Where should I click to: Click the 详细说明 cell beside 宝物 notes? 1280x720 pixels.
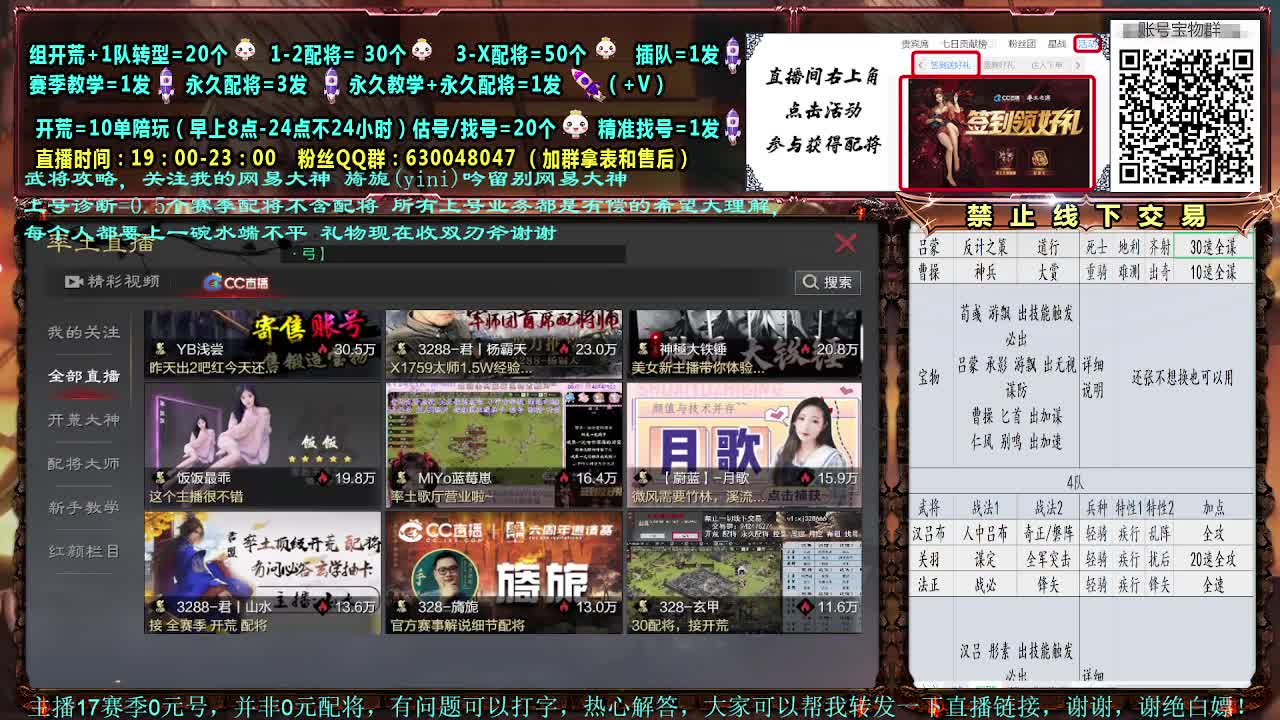tap(1093, 377)
